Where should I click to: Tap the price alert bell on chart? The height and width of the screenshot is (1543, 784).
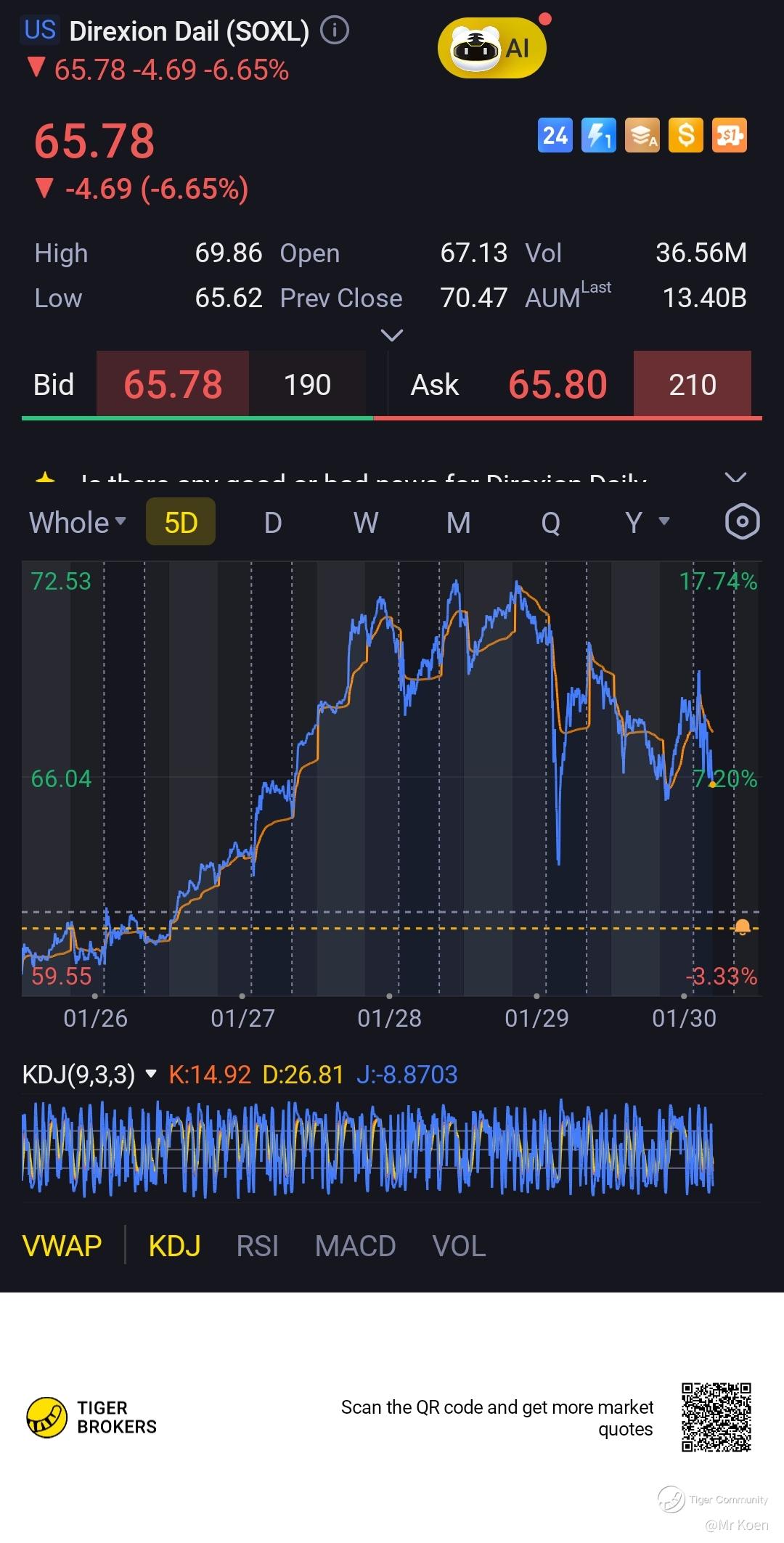click(742, 927)
